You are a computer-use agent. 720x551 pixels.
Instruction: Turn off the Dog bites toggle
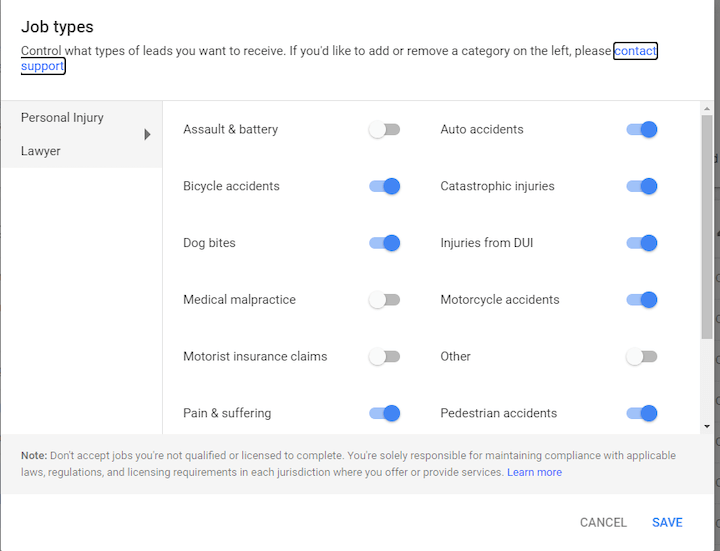tap(384, 243)
